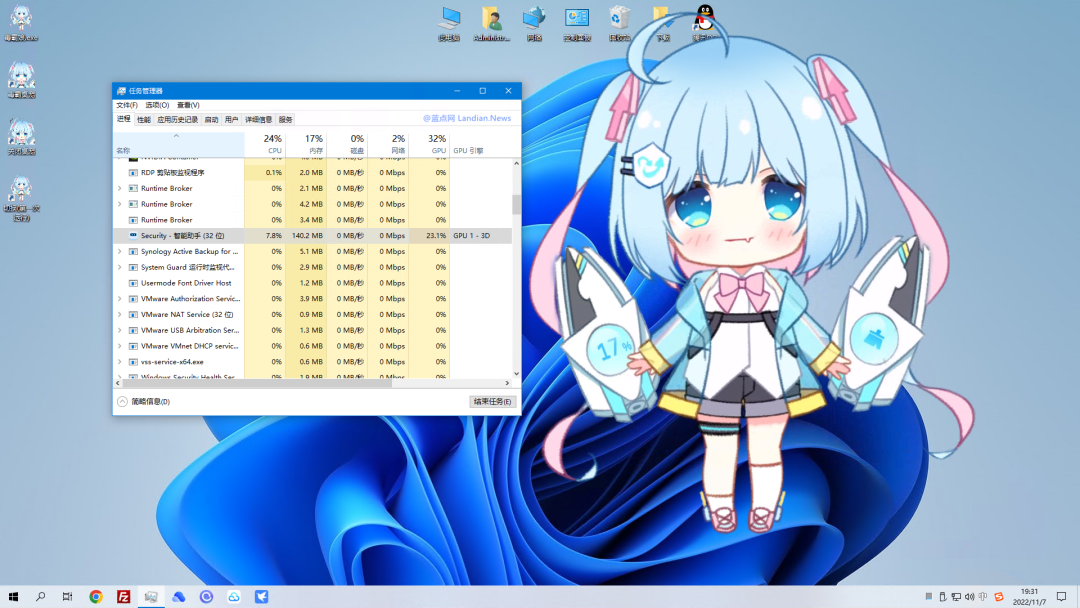Screen dimensions: 1080x608
Task: Click the vertical scrollbar thumb in process list
Action: 517,205
